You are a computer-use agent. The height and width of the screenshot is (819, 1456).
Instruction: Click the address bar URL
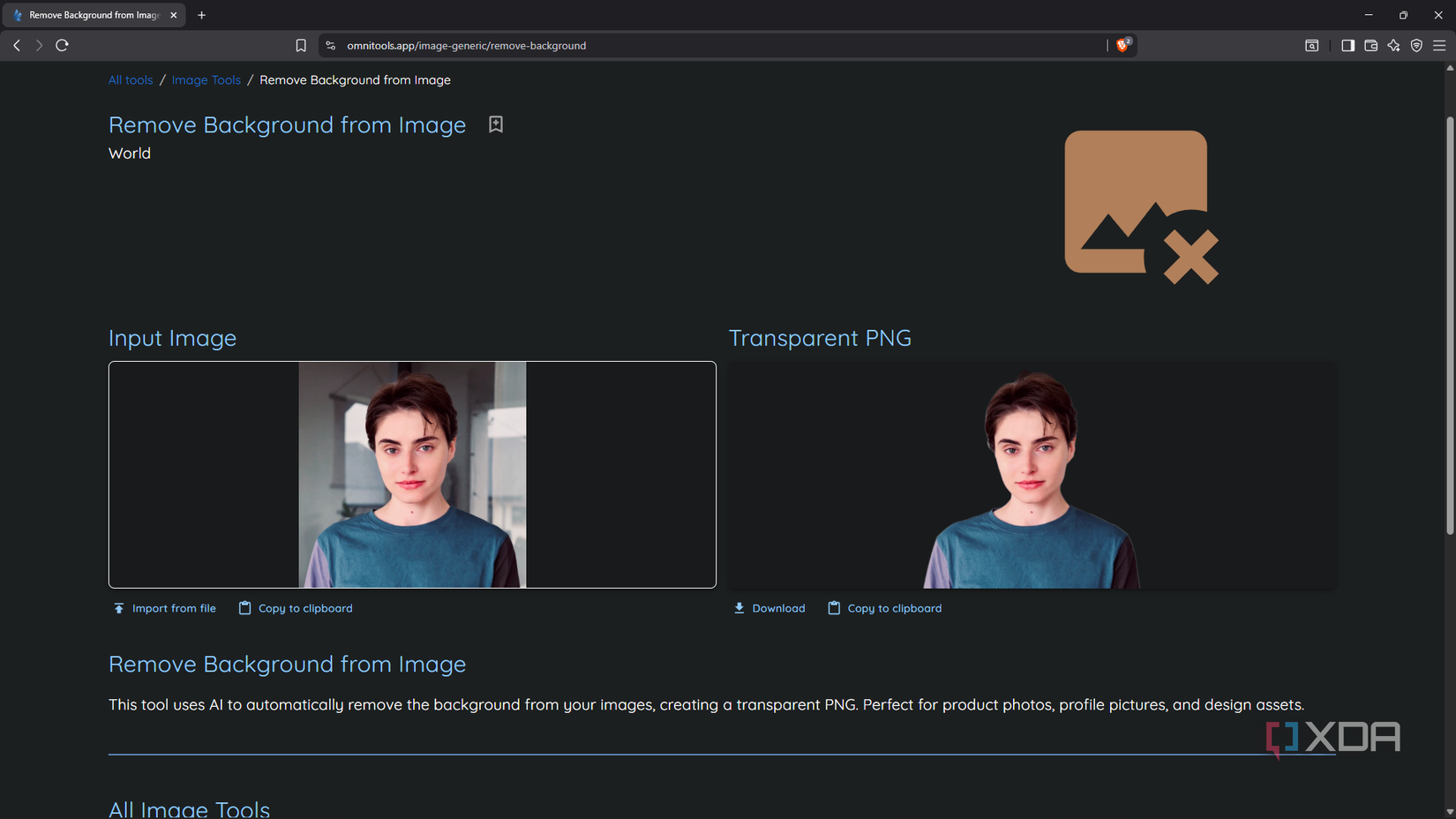coord(466,46)
